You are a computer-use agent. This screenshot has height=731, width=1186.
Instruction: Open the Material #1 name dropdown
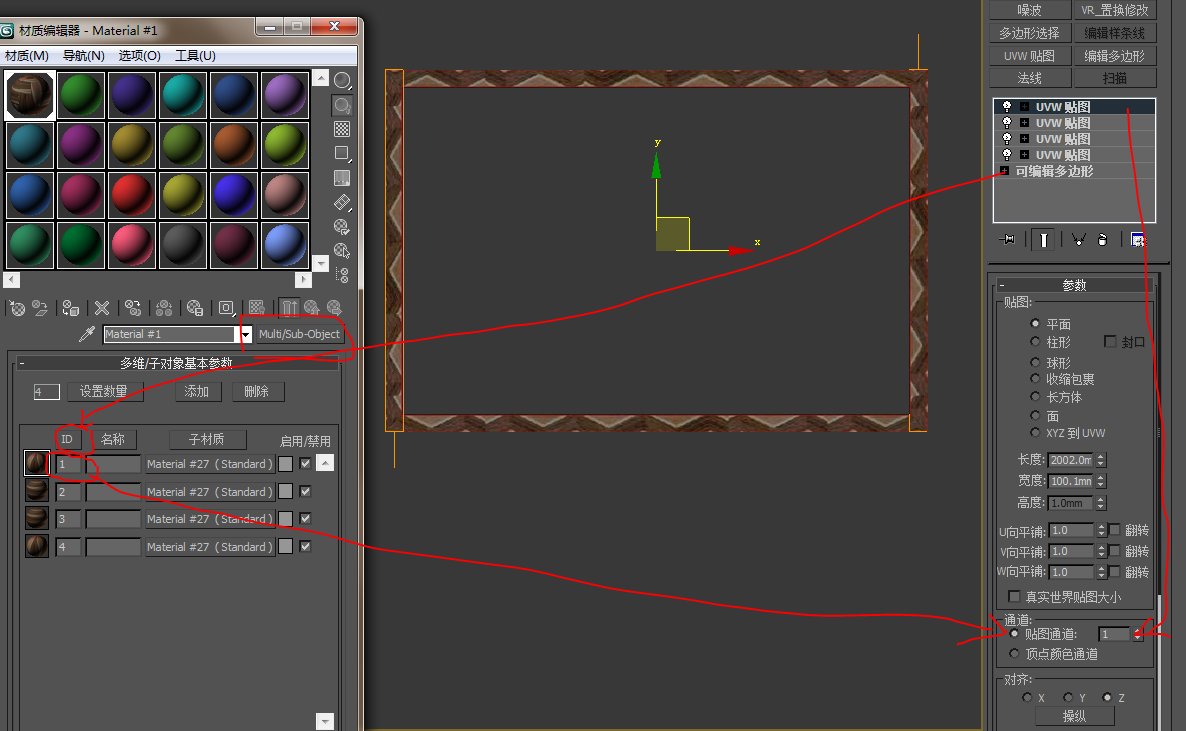(245, 335)
